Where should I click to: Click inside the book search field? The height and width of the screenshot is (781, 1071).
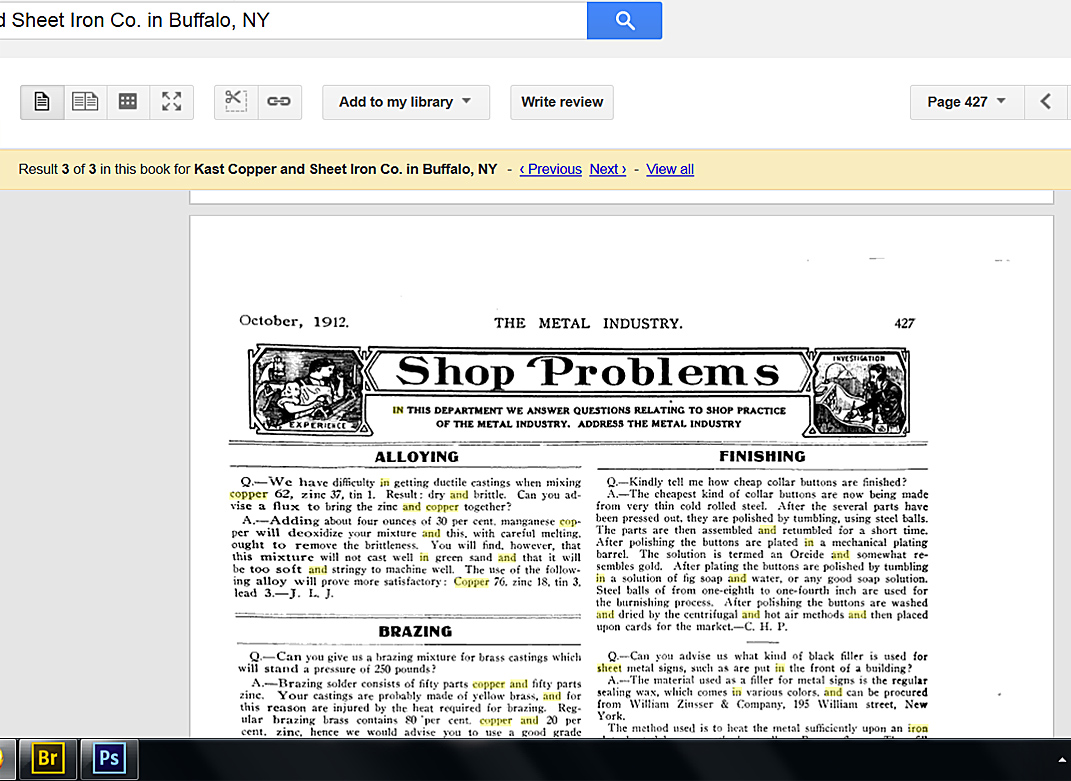pos(290,20)
